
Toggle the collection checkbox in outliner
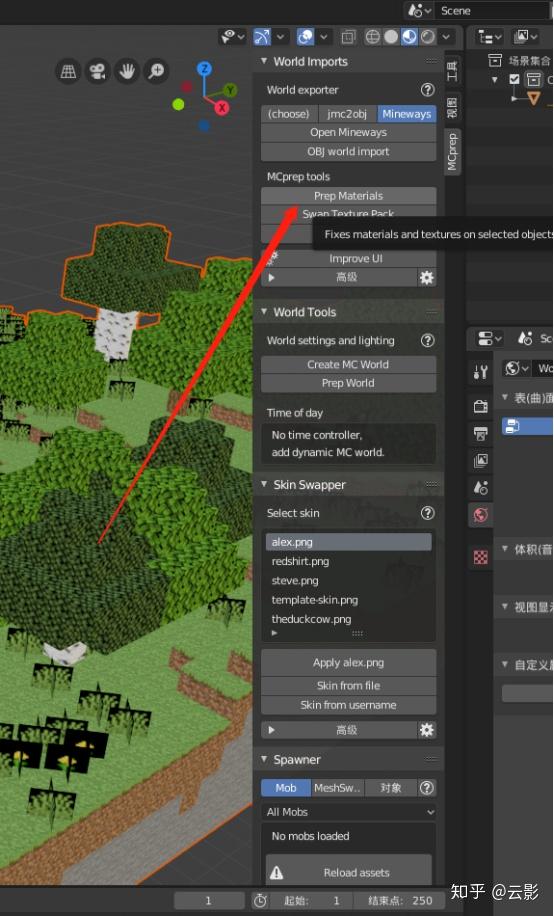(x=514, y=79)
